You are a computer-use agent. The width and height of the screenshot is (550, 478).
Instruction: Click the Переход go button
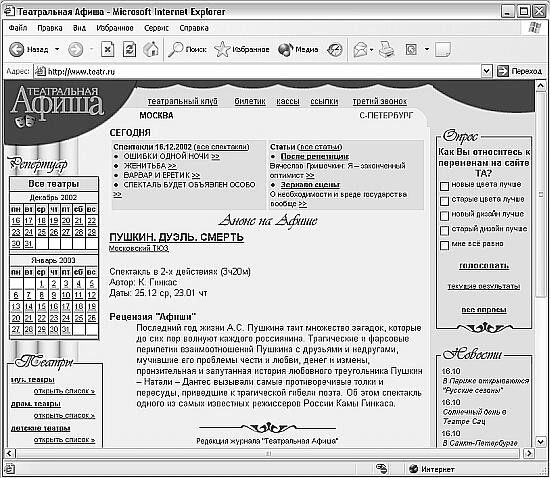(x=519, y=71)
